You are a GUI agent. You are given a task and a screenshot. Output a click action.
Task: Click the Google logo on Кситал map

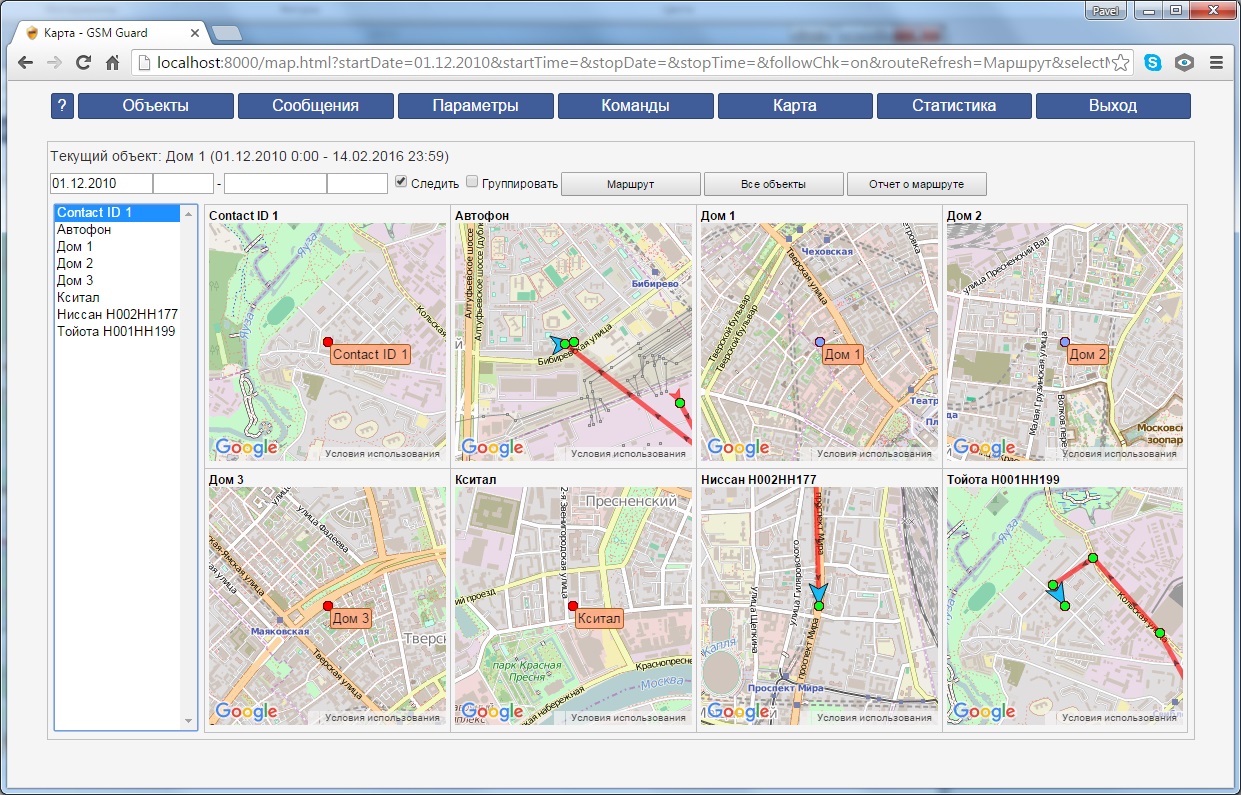(x=492, y=712)
